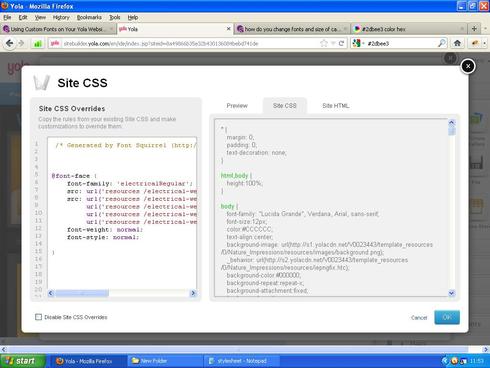This screenshot has height=368, width=490.
Task: Close the Yola browser tab
Action: [x=228, y=29]
